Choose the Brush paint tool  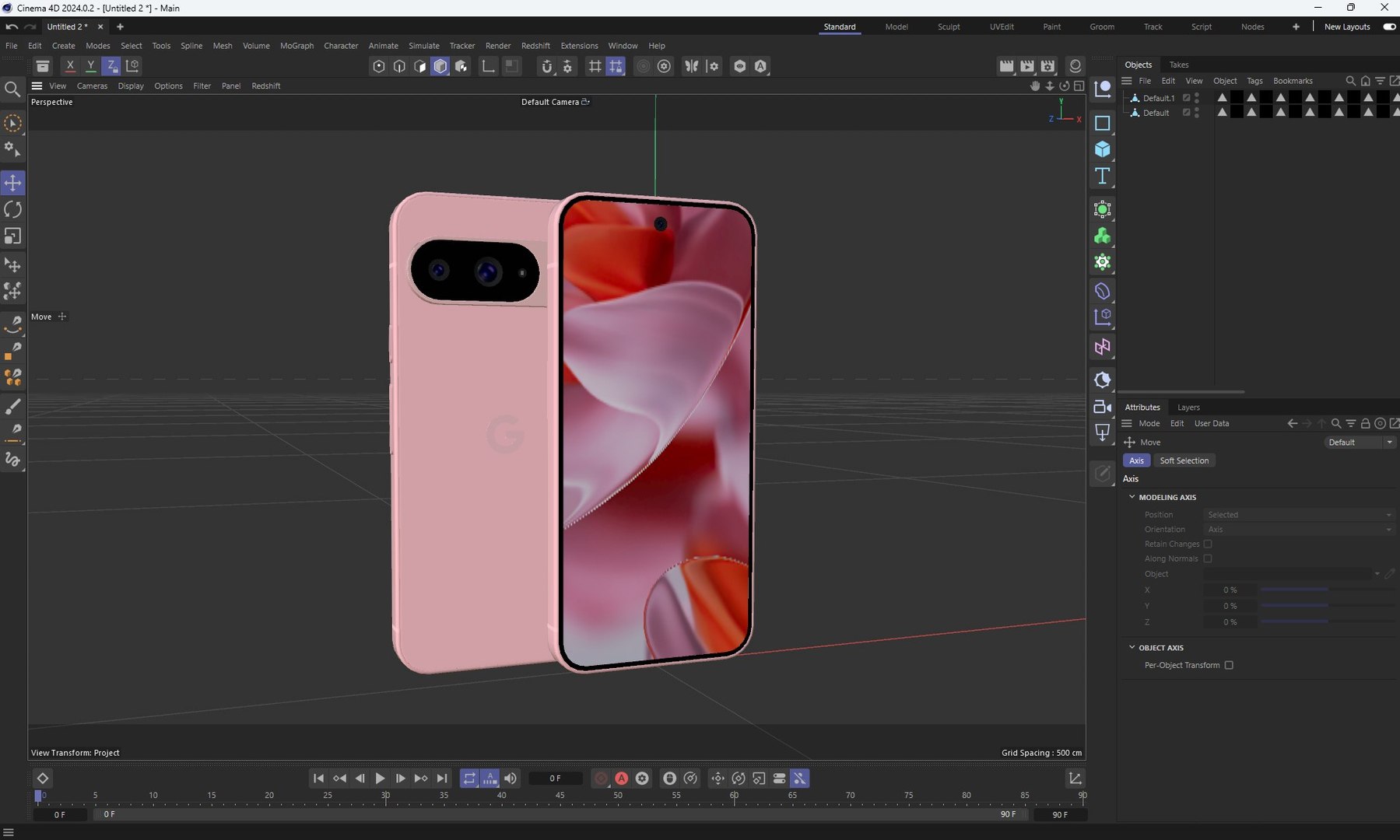pyautogui.click(x=13, y=407)
